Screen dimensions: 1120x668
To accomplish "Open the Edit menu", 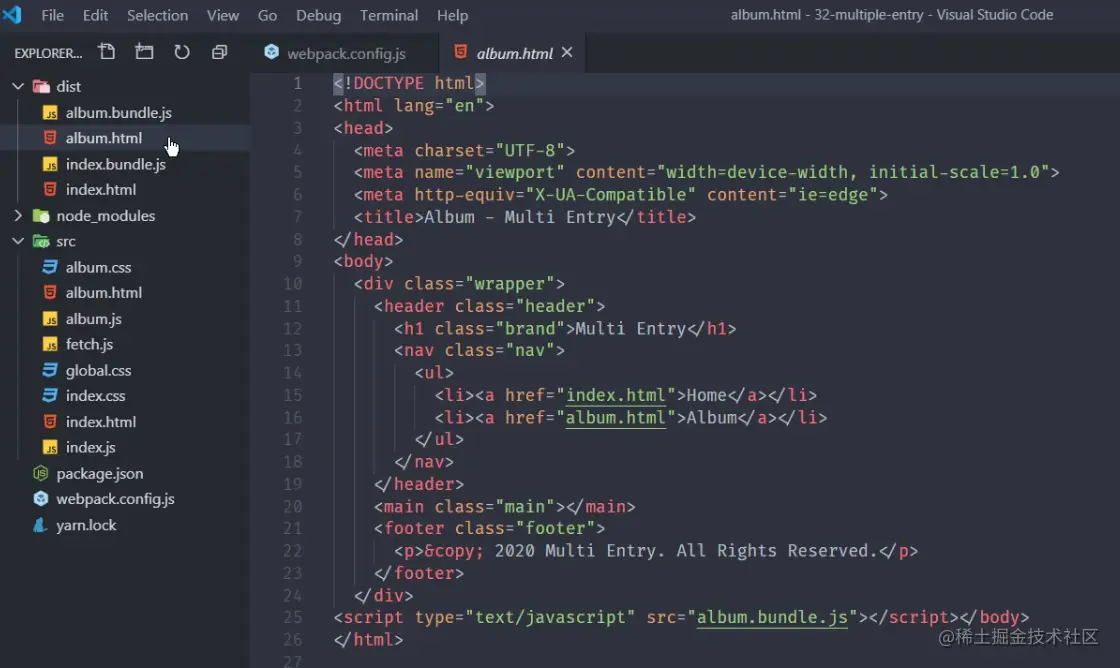I will (95, 15).
